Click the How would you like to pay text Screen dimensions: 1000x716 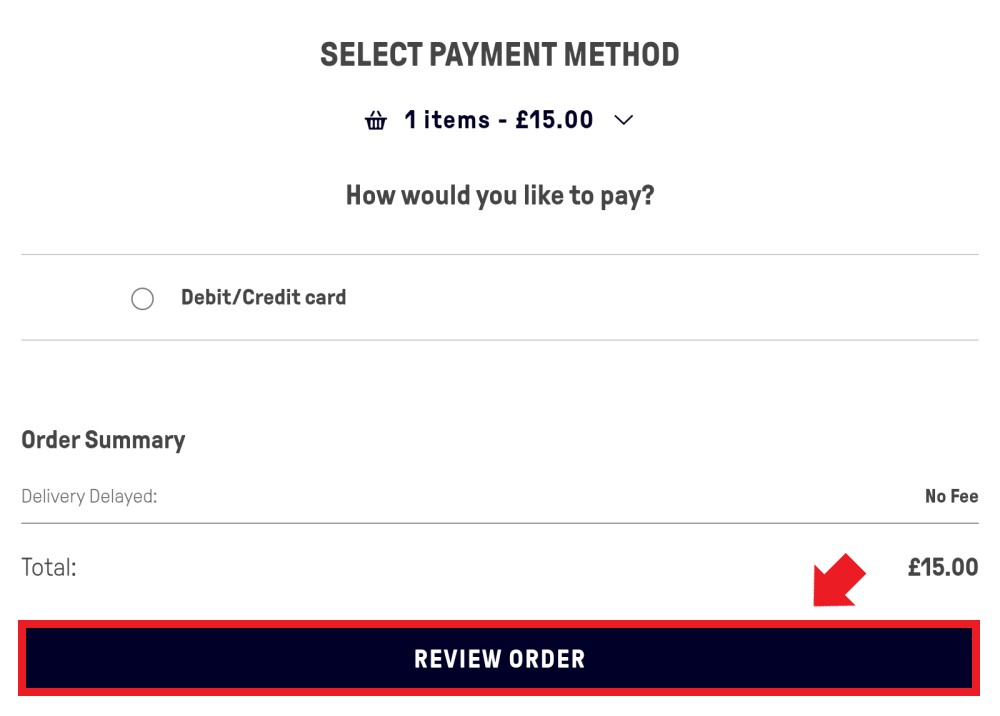click(x=500, y=196)
